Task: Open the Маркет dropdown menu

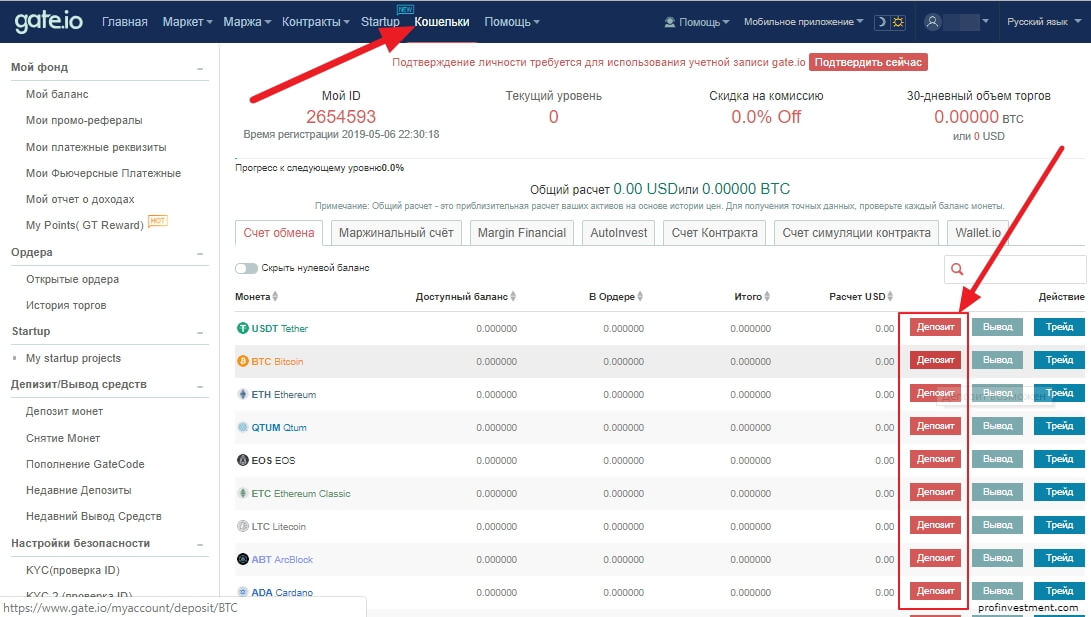Action: 187,22
